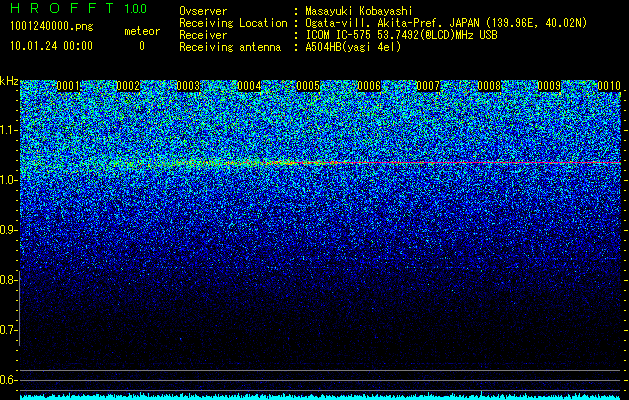
Task: Click the Receiver field label
Action: (x=203, y=35)
